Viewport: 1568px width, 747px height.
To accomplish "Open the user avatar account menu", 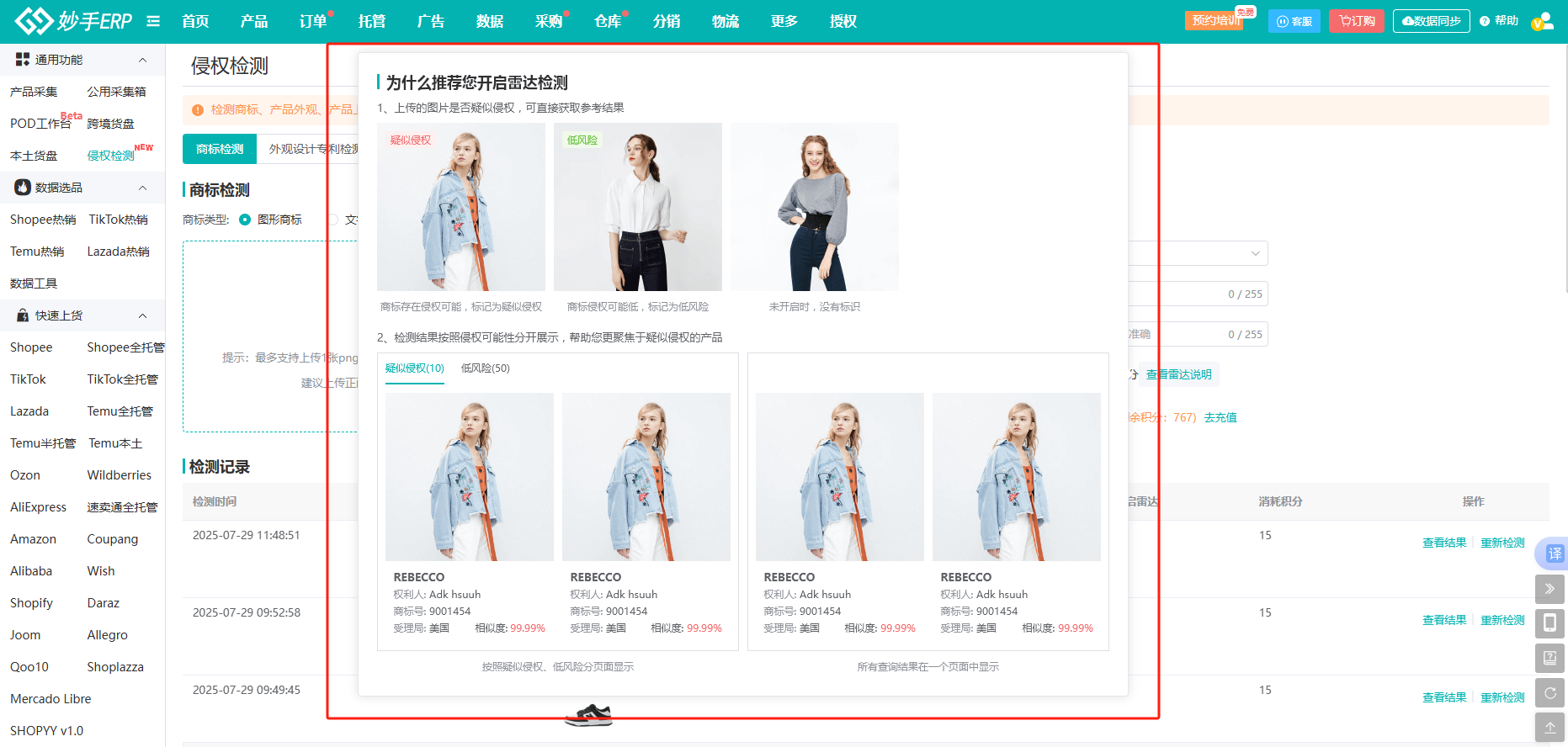I will (x=1542, y=22).
